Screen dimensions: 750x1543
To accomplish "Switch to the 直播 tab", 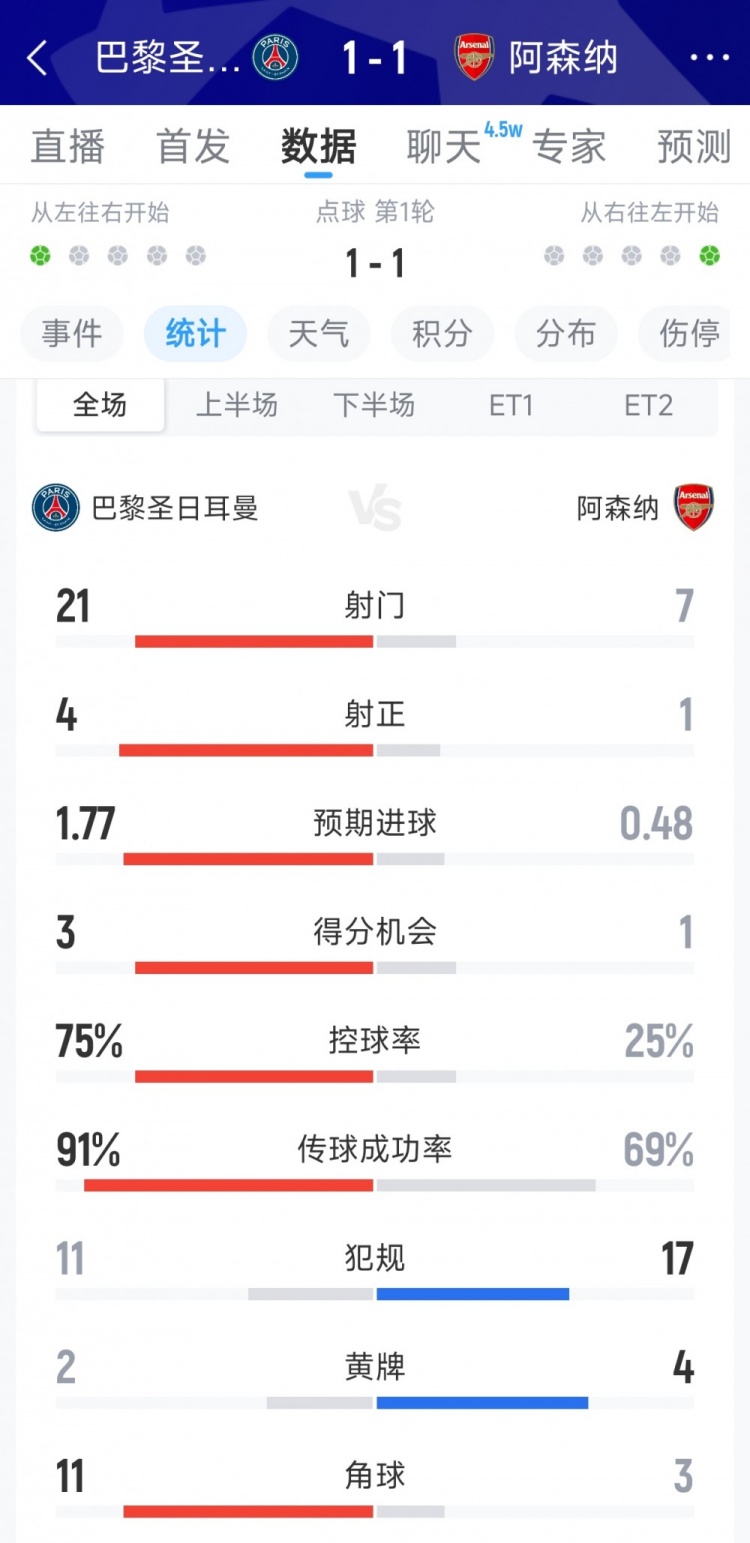I will [x=68, y=147].
